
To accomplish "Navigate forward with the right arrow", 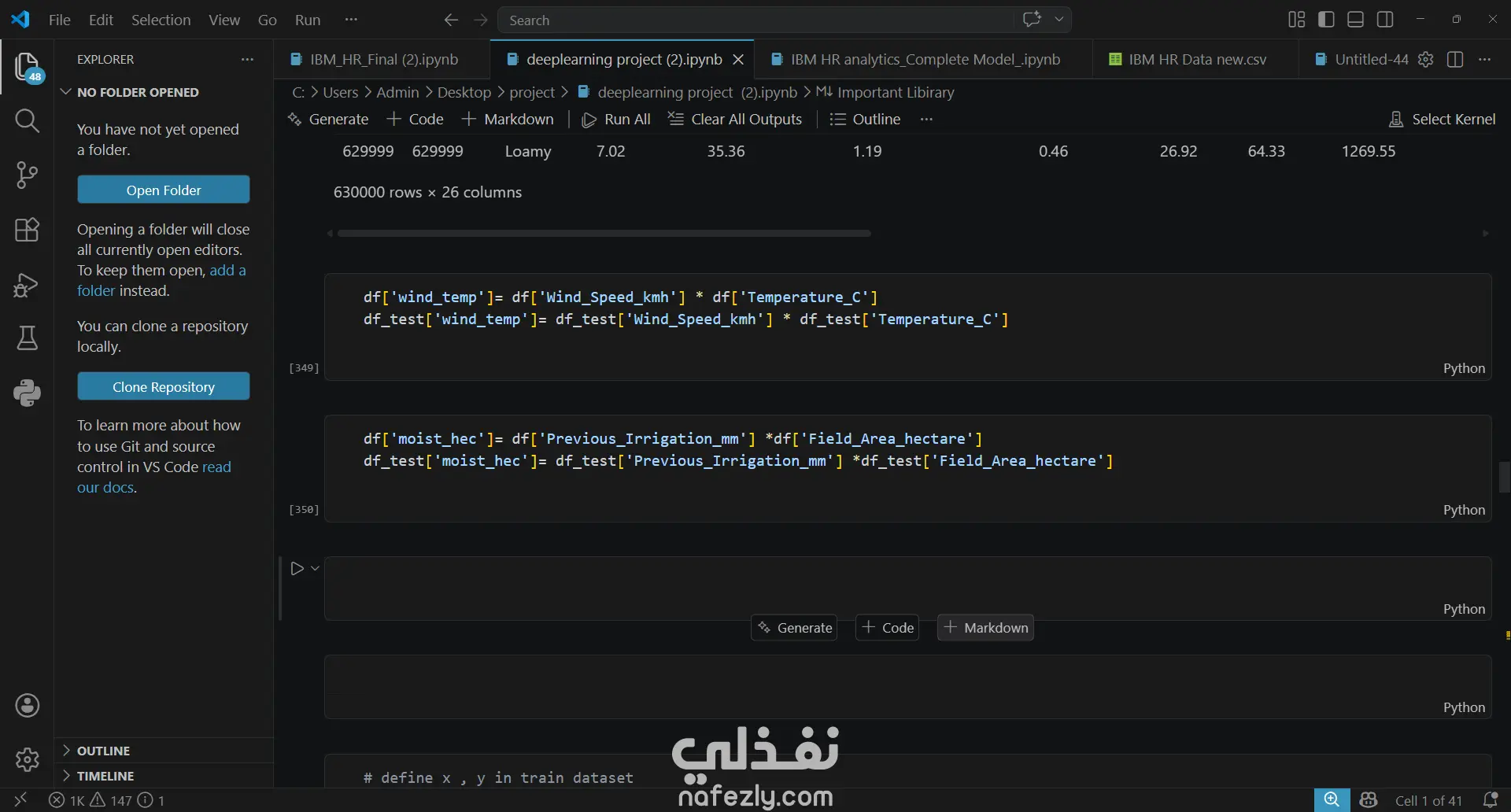I will 481,20.
